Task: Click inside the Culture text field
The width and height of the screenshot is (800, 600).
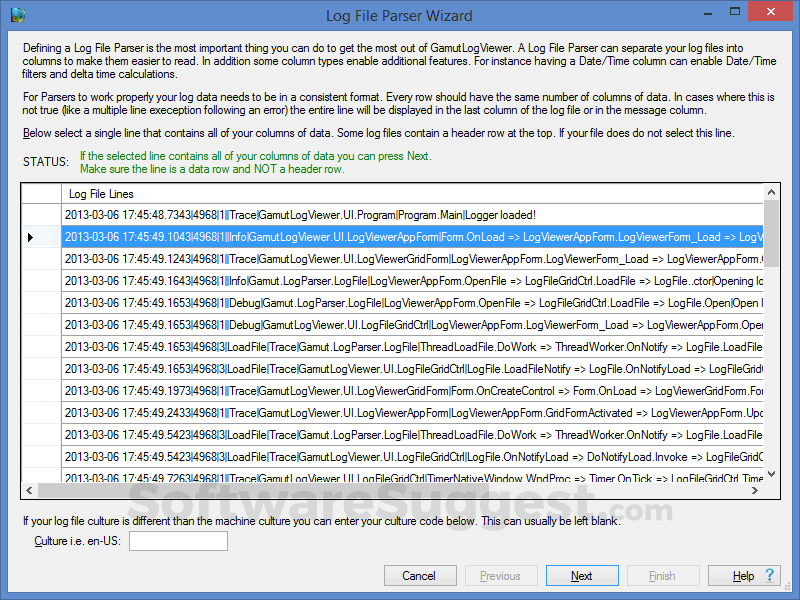Action: tap(178, 541)
